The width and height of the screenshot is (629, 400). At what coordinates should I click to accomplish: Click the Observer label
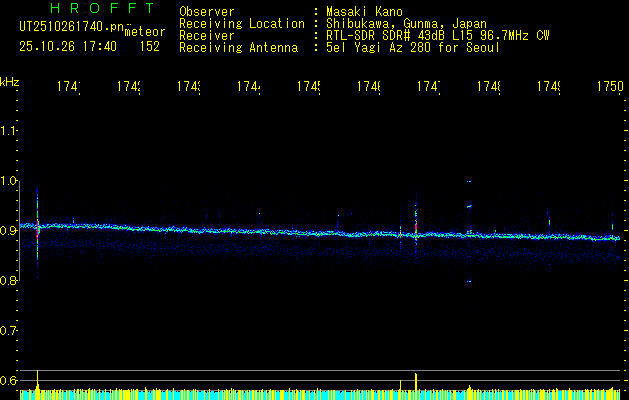coord(207,12)
